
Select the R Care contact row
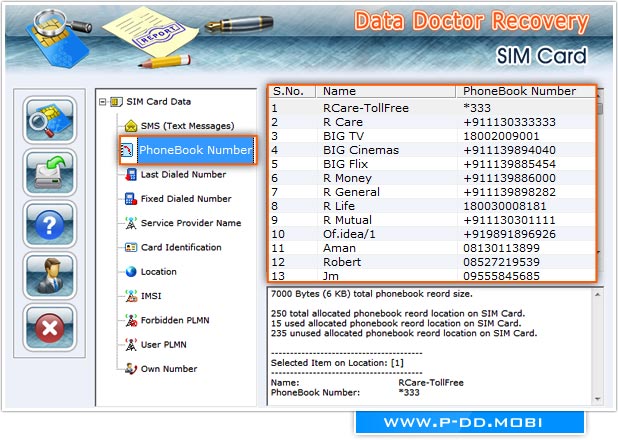(432, 122)
